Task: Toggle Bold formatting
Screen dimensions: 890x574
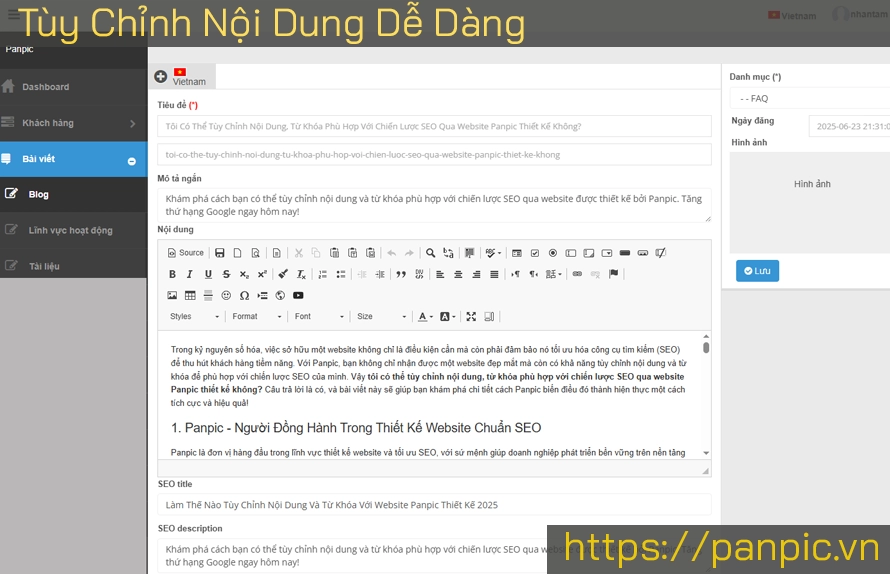Action: click(173, 274)
